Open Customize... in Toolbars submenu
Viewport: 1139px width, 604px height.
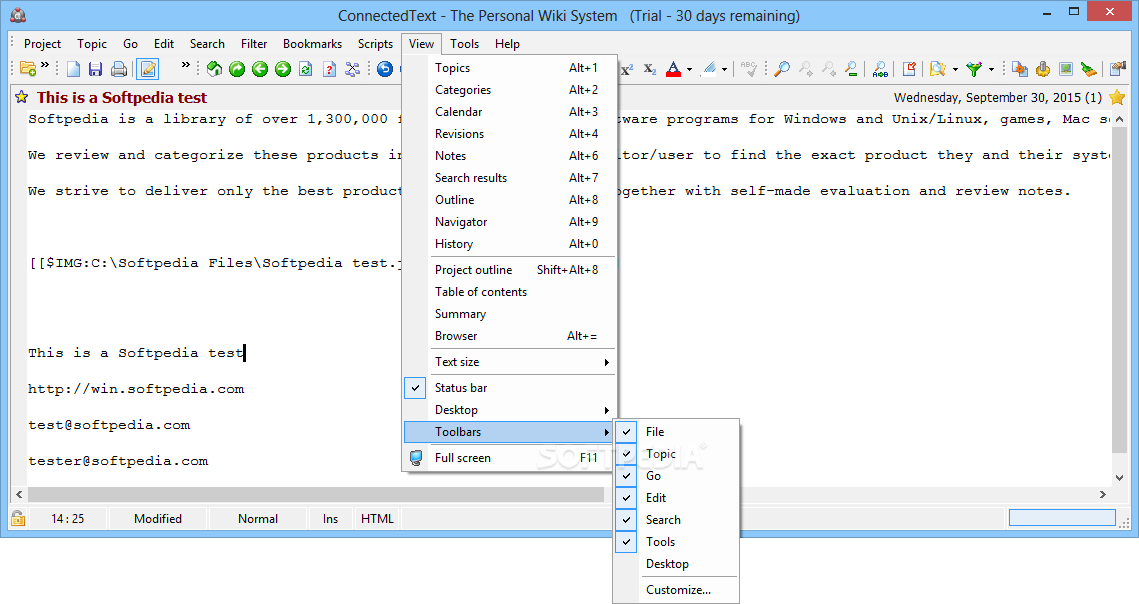click(676, 590)
